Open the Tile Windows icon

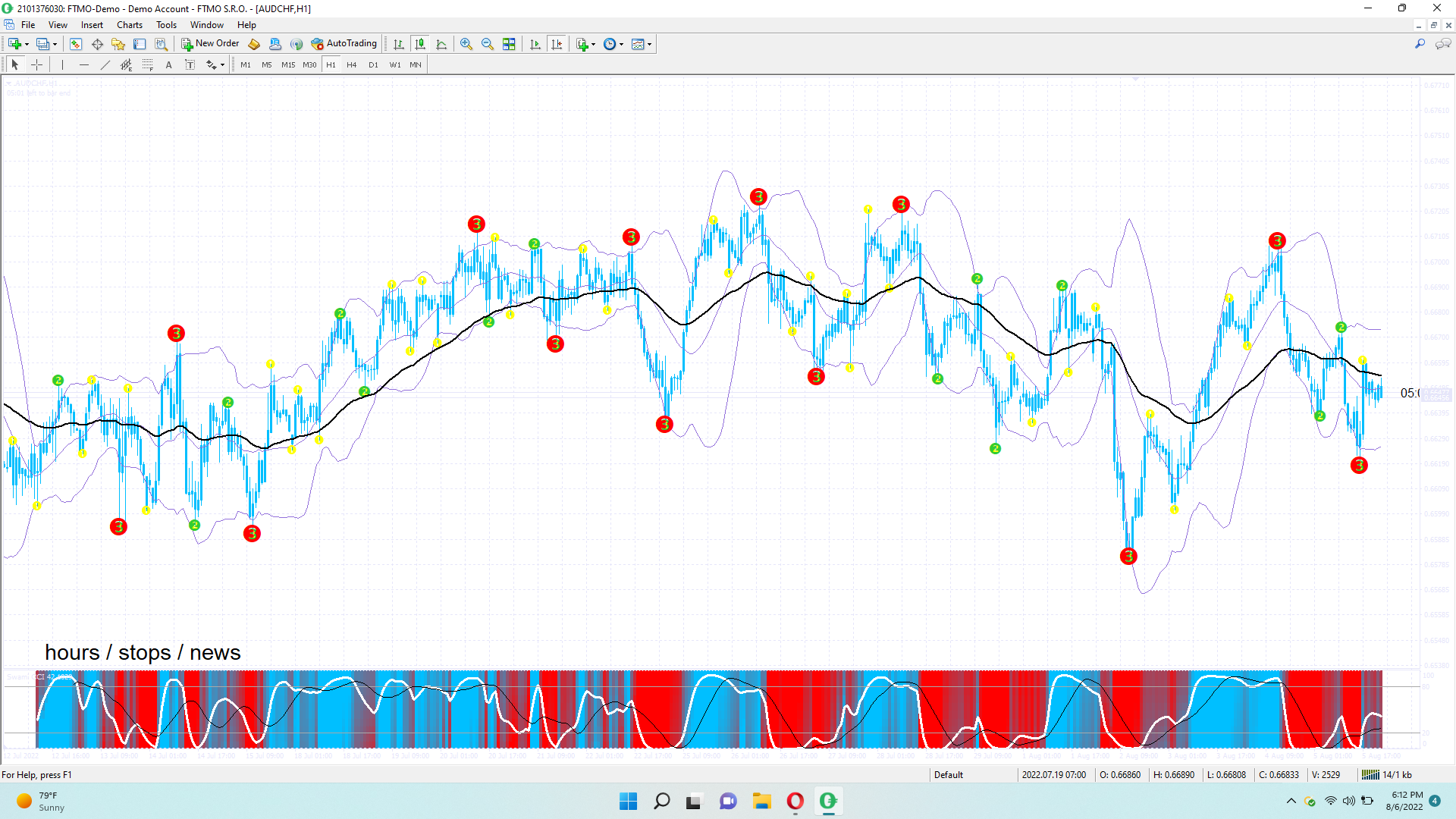click(509, 44)
